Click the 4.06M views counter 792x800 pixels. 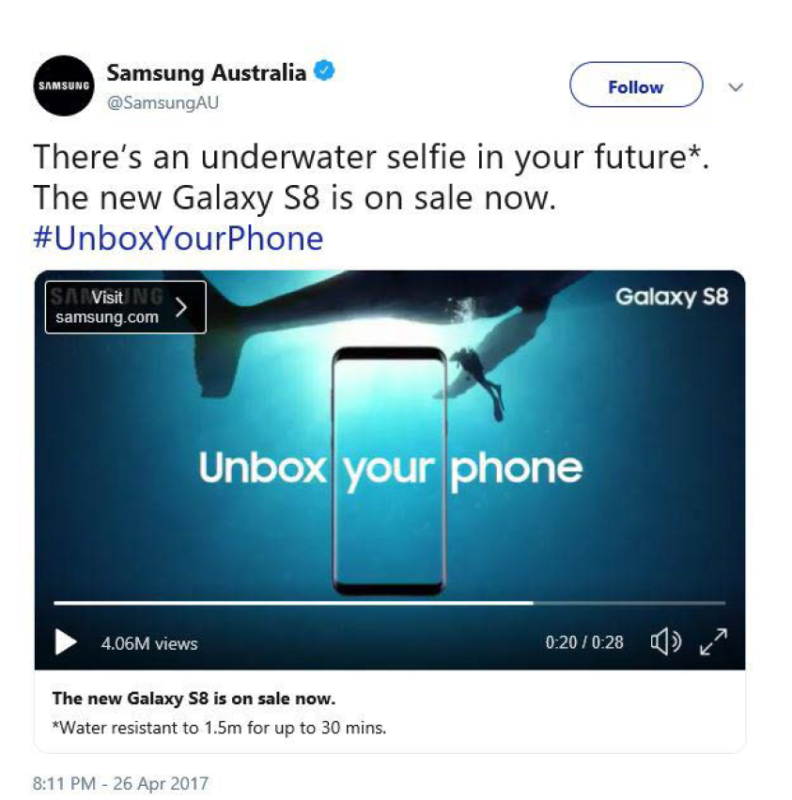click(x=149, y=643)
